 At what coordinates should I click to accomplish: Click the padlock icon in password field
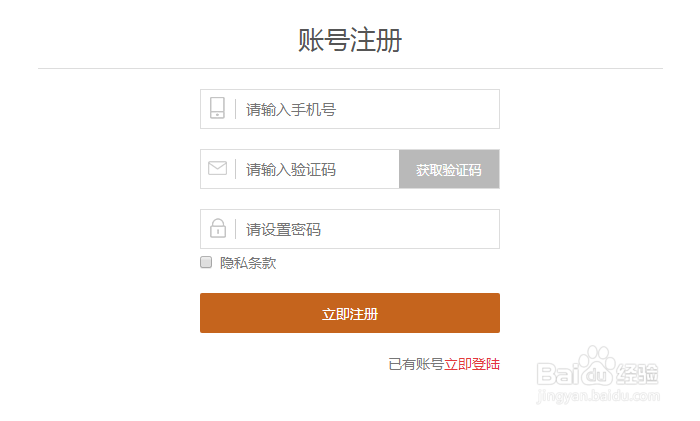[x=218, y=228]
